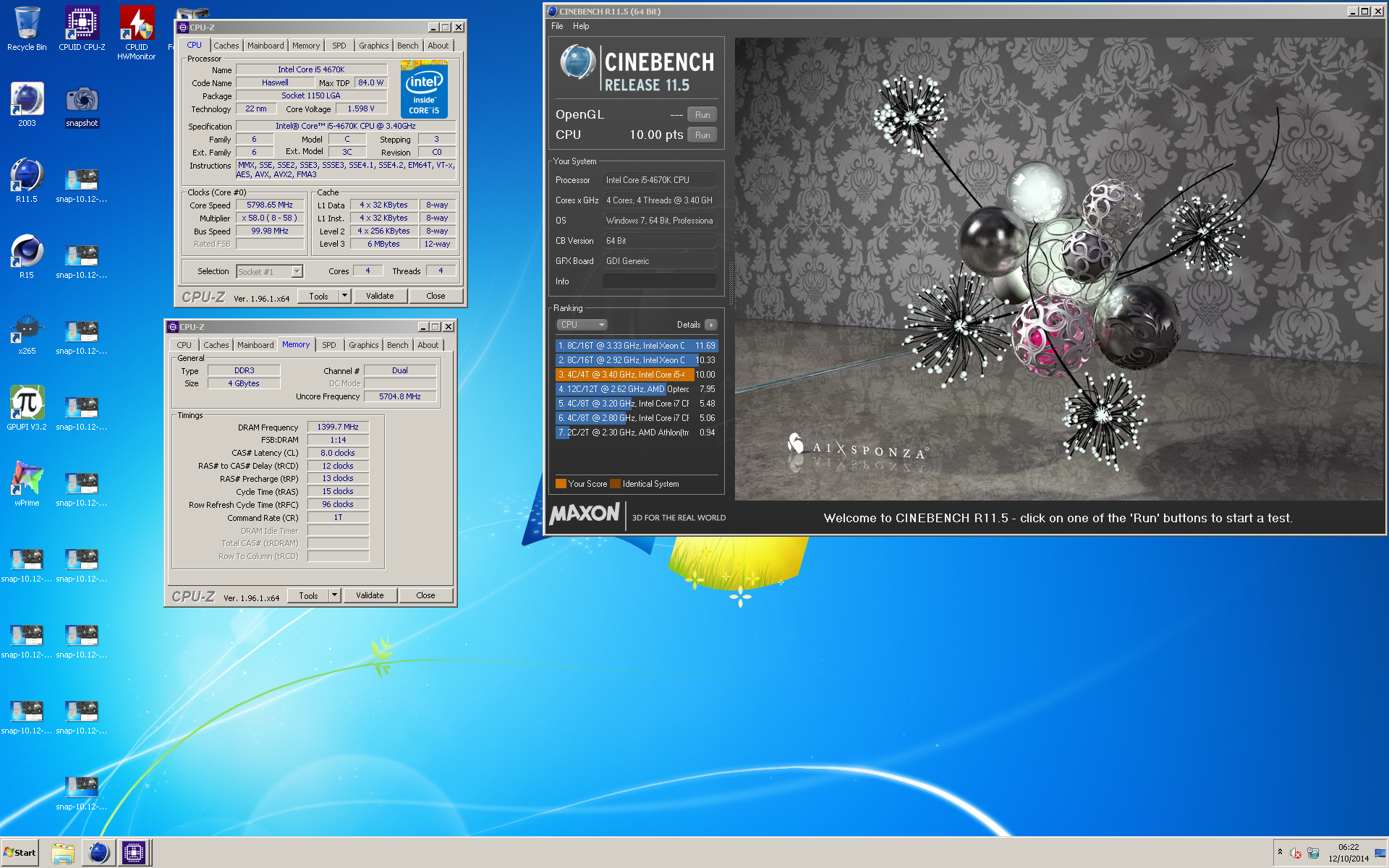Click the Core Speed value 5798.65 MHz
This screenshot has height=868, width=1389.
(x=270, y=205)
